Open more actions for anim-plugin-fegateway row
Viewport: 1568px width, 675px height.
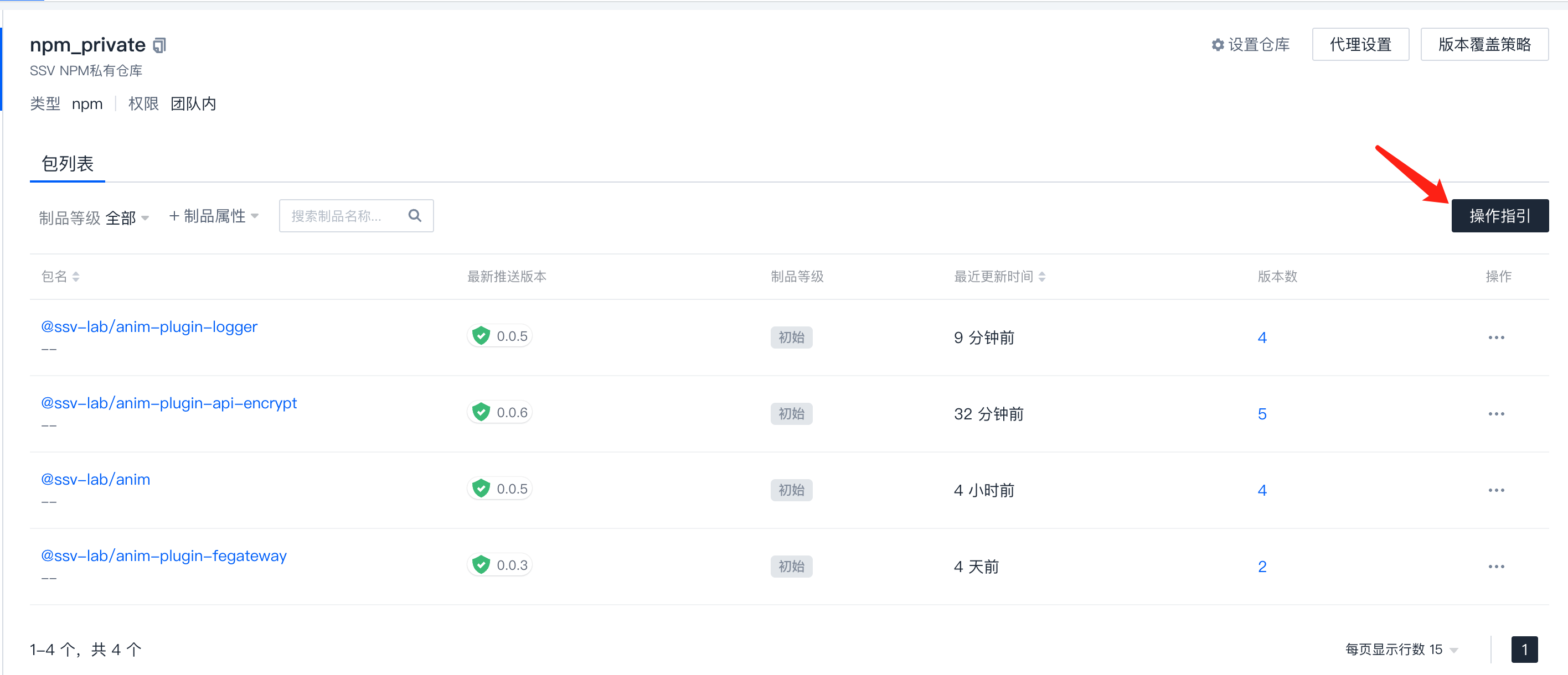click(1495, 567)
